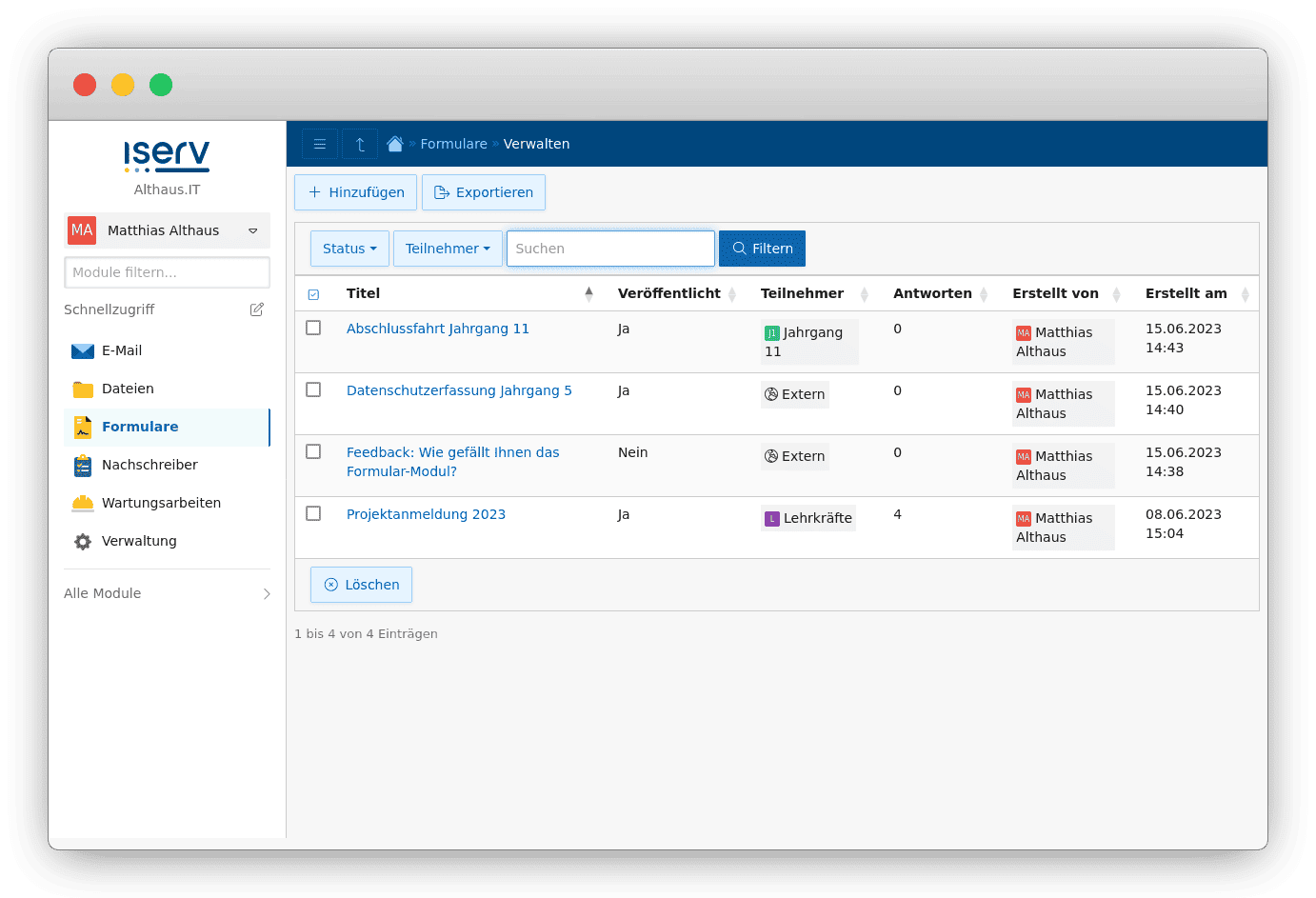Select checkbox for Projektanmeldung 2023

(313, 513)
